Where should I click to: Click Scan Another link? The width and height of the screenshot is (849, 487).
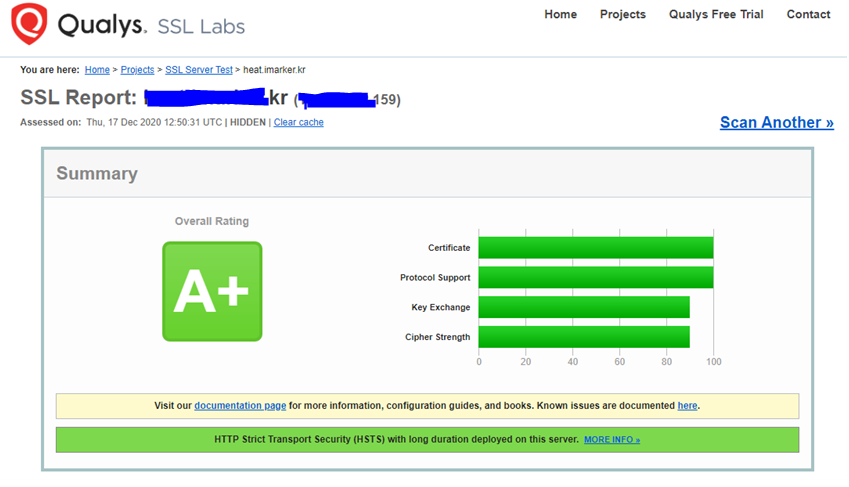coord(776,122)
